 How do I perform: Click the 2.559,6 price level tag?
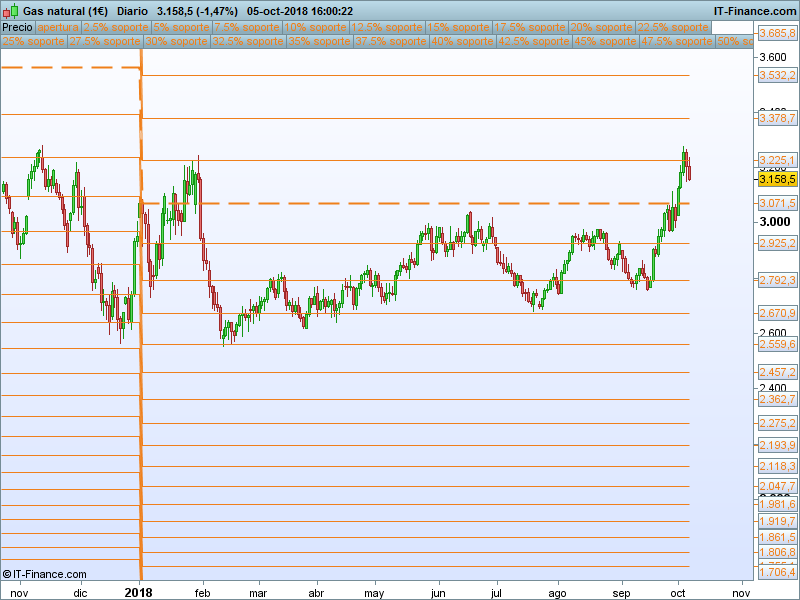pyautogui.click(x=777, y=344)
